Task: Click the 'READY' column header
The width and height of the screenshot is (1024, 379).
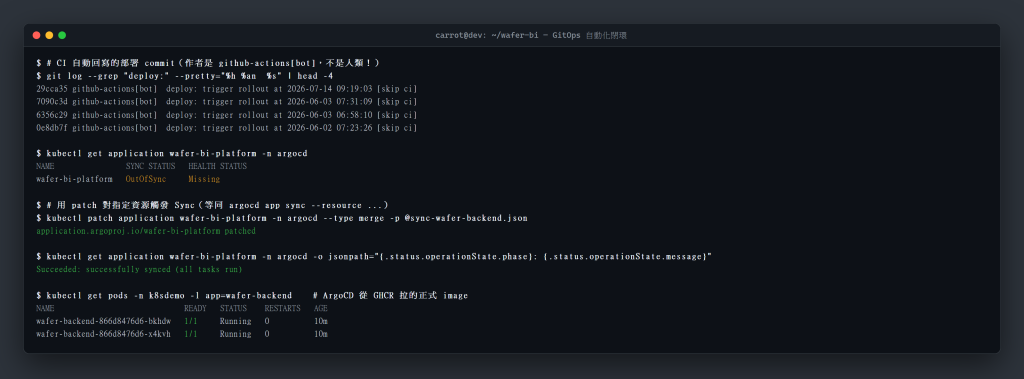Action: 195,308
